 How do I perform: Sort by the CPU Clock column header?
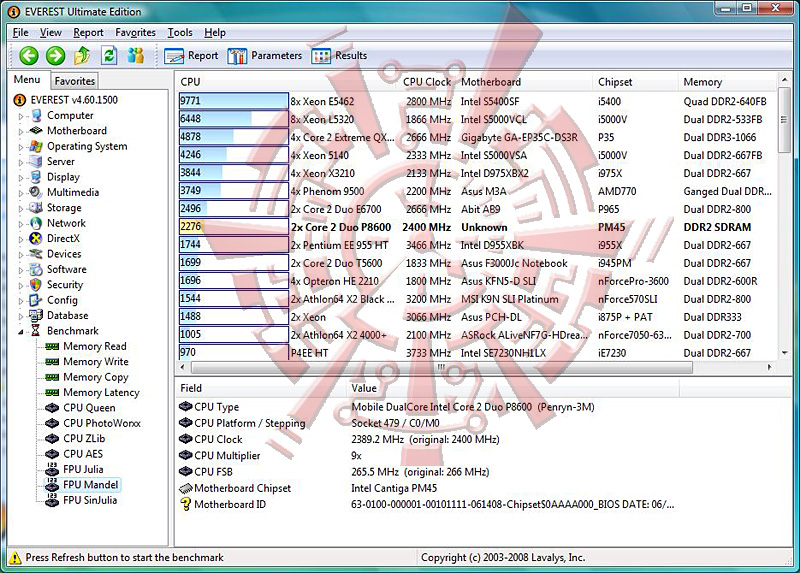(x=427, y=82)
